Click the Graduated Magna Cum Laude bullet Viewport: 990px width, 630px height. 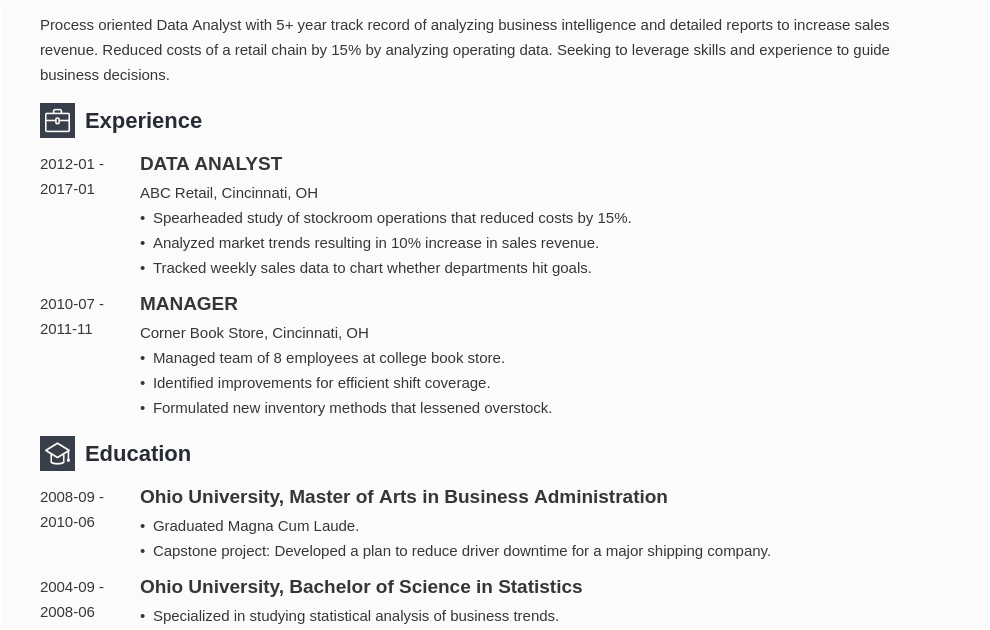pyautogui.click(x=255, y=526)
